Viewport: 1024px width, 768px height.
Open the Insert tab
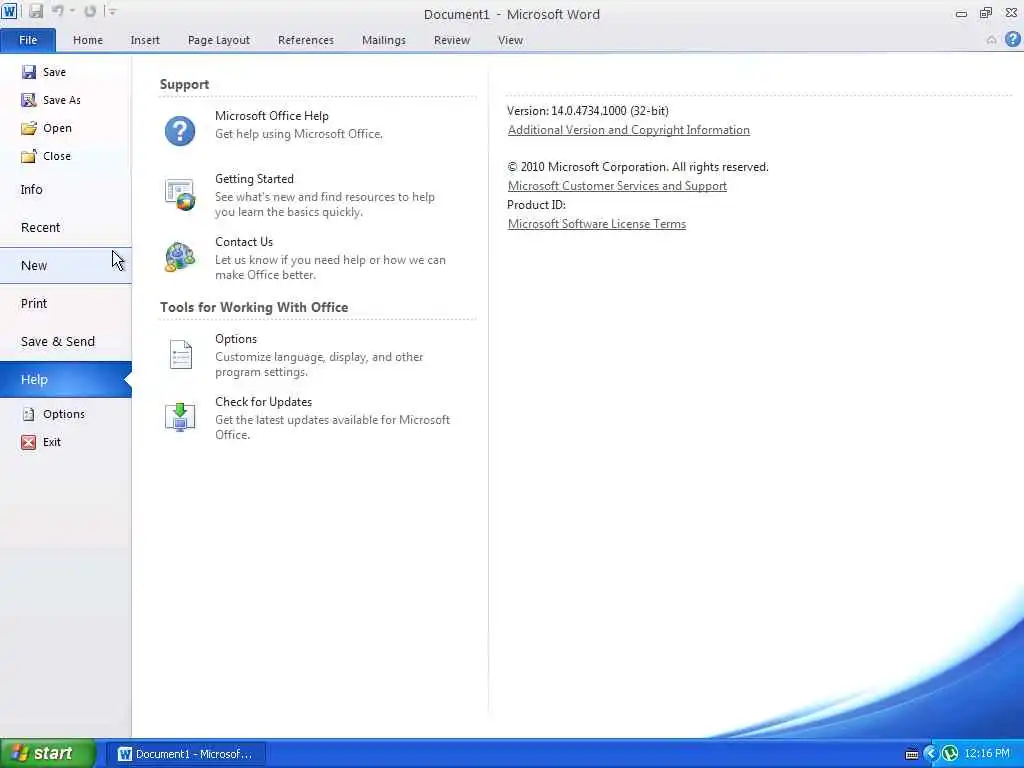pyautogui.click(x=145, y=40)
